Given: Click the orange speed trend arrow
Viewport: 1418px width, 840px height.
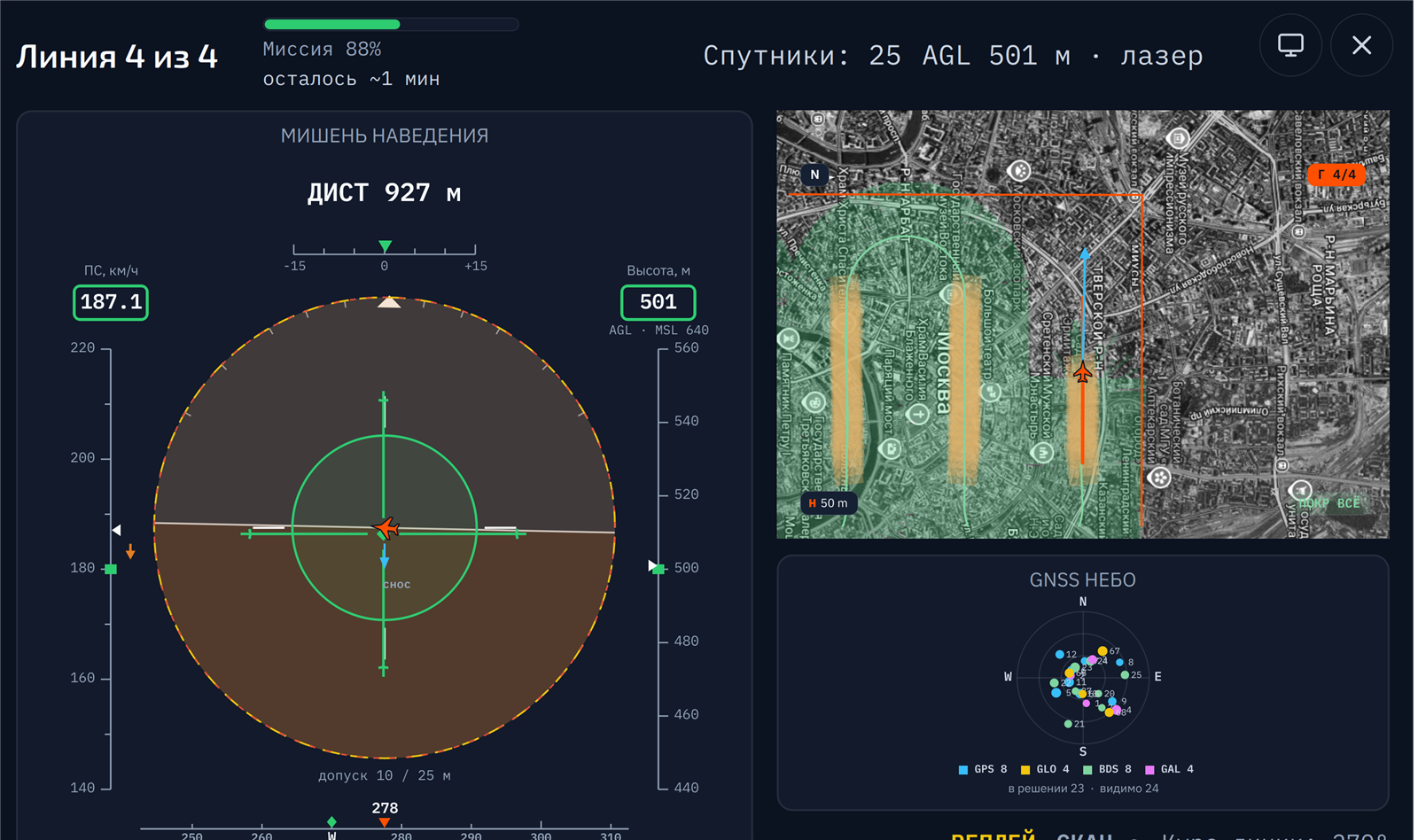Looking at the screenshot, I should point(130,552).
